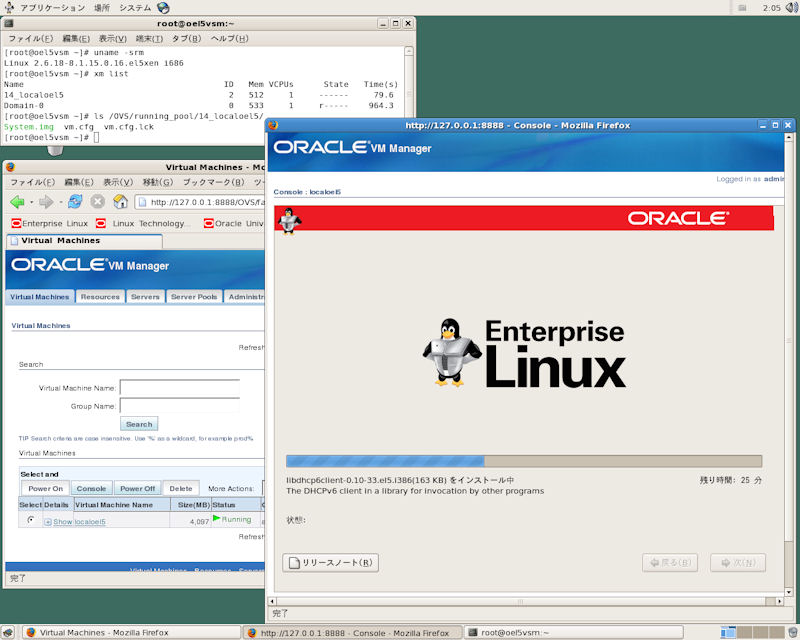The image size is (800, 640).
Task: Click the Refresh link below the VM table
Action: click(252, 536)
